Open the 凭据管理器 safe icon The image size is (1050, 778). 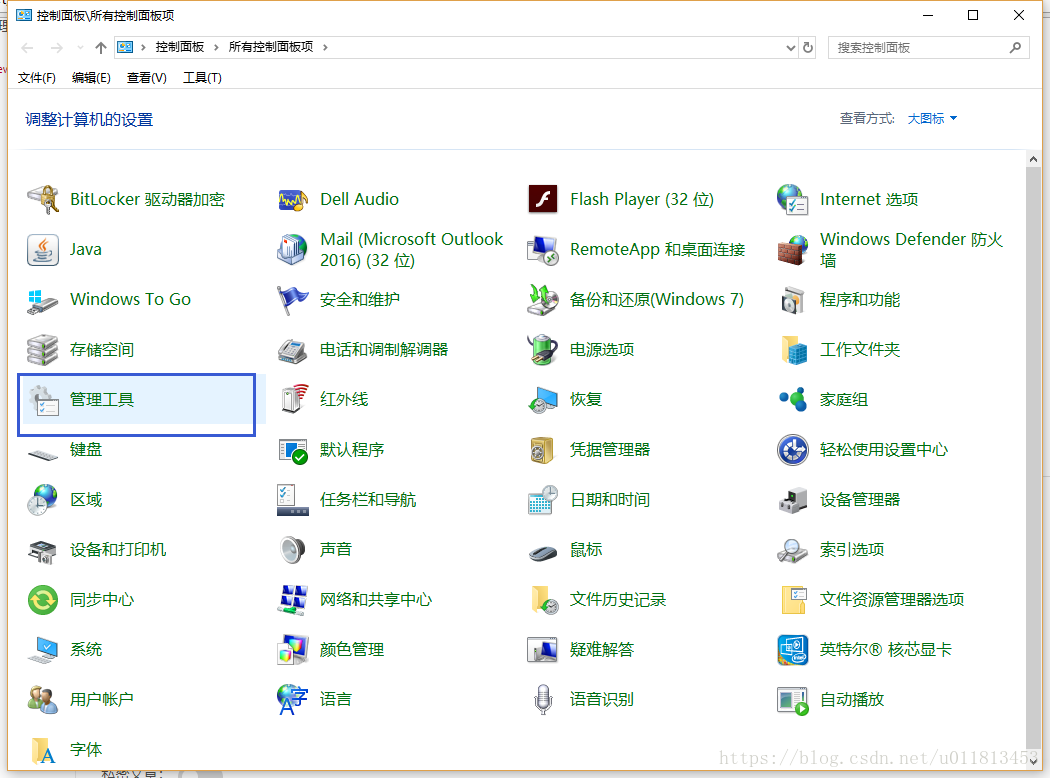[x=542, y=450]
